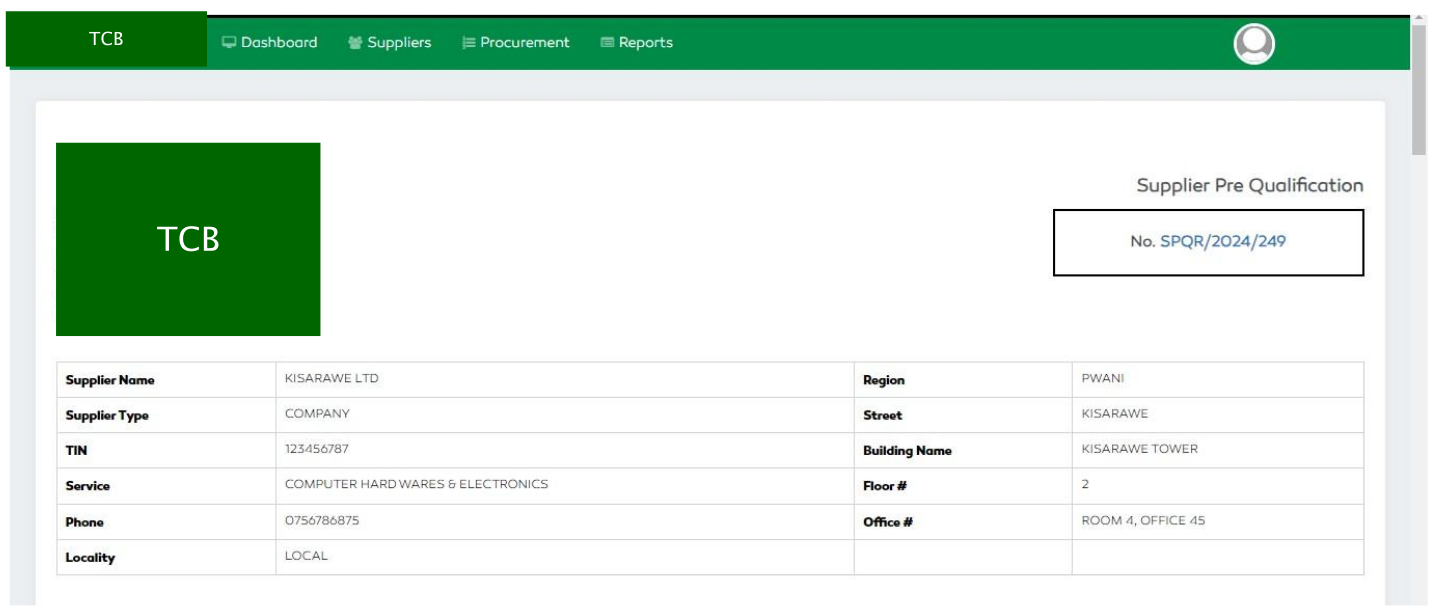Click the pre-qualification number box

(1208, 239)
